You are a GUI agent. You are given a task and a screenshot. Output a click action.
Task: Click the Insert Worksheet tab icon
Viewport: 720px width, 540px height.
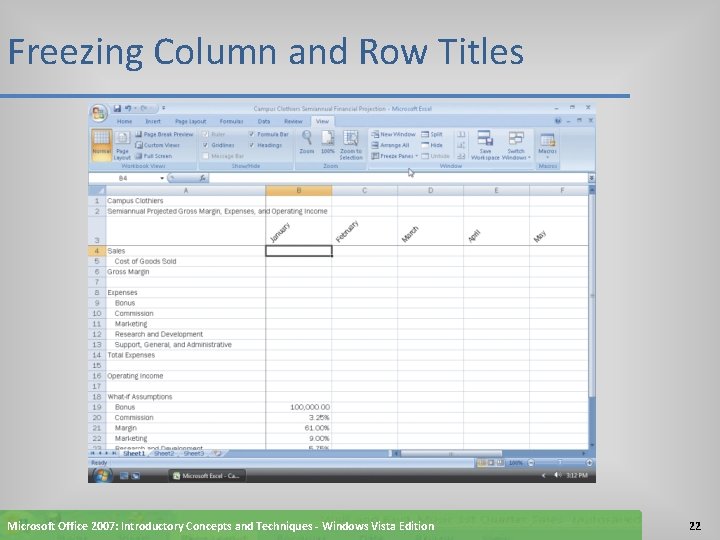[217, 454]
